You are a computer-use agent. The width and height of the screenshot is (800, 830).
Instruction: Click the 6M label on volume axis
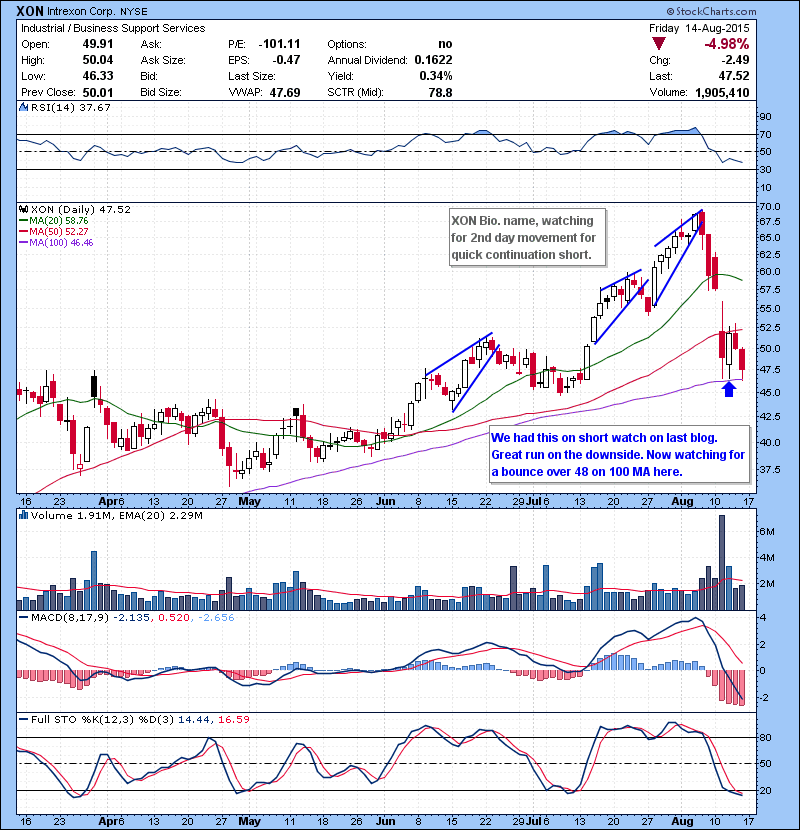click(767, 531)
